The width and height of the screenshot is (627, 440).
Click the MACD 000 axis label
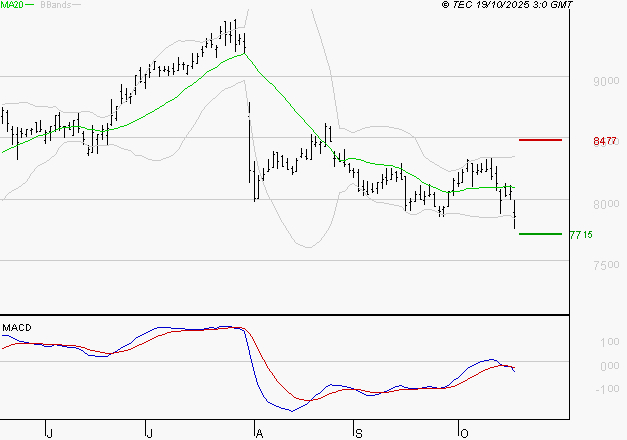click(x=610, y=366)
